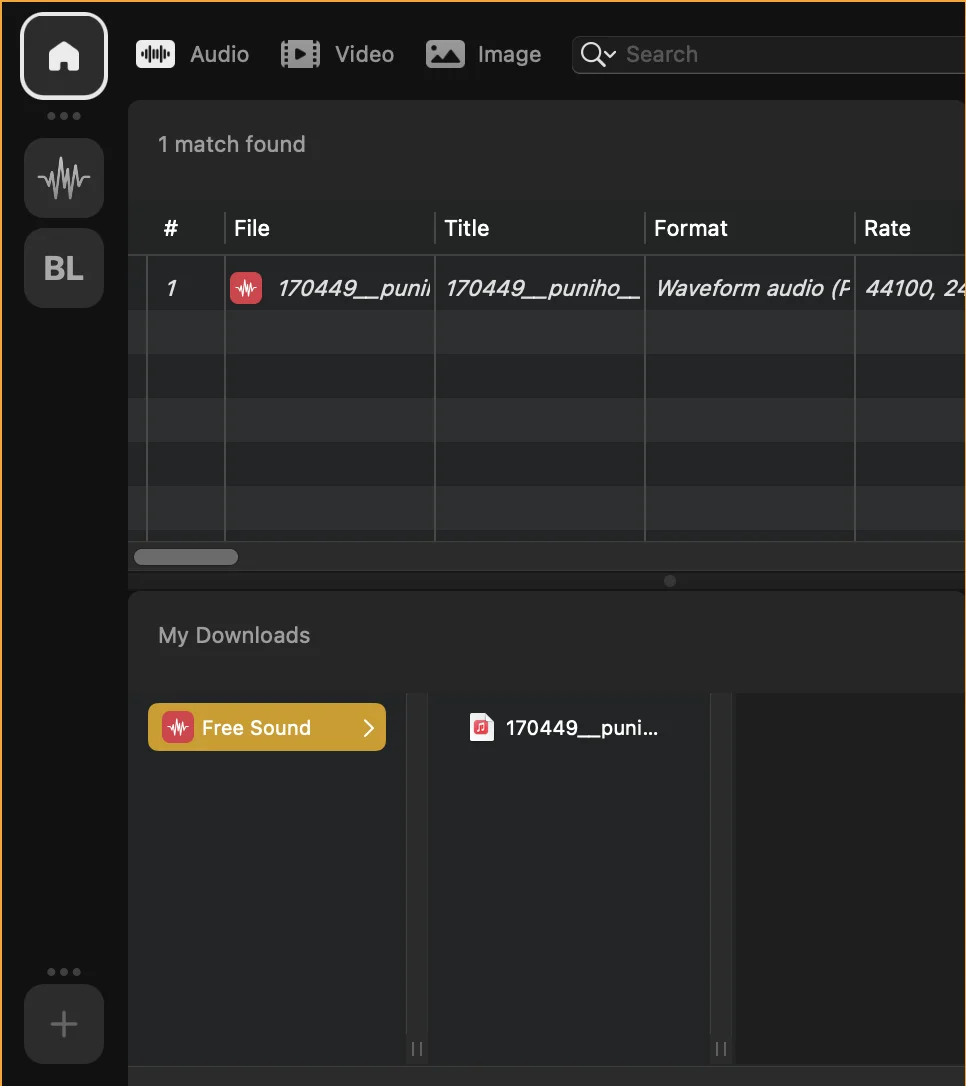Select the Free Sound folder

coord(267,727)
